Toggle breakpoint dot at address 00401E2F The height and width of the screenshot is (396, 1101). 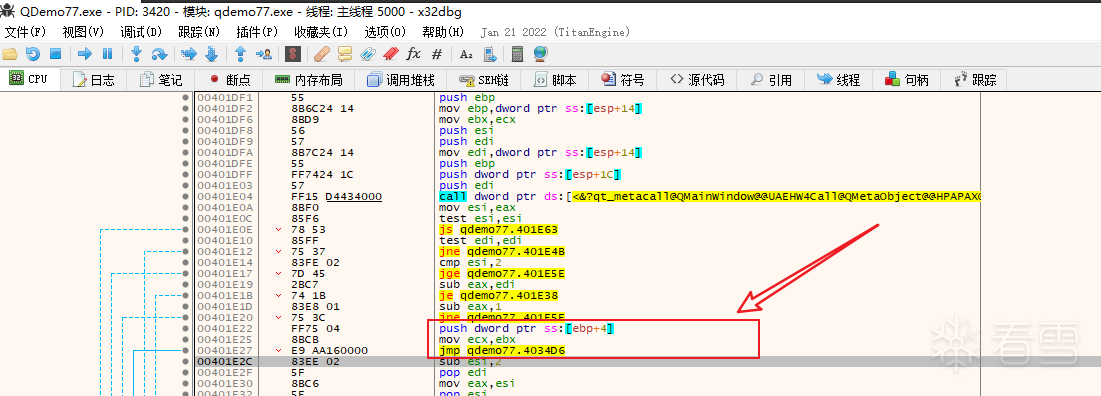(x=185, y=372)
